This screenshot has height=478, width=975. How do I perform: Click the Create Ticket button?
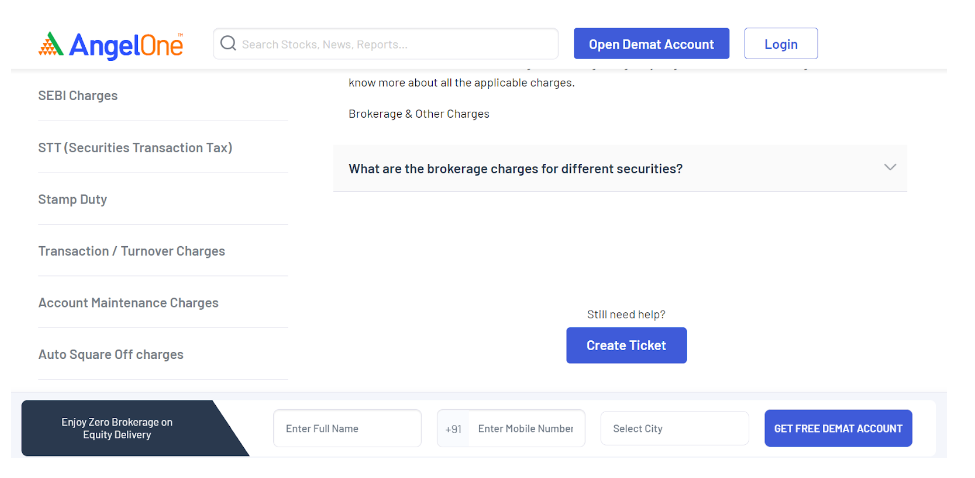click(626, 345)
